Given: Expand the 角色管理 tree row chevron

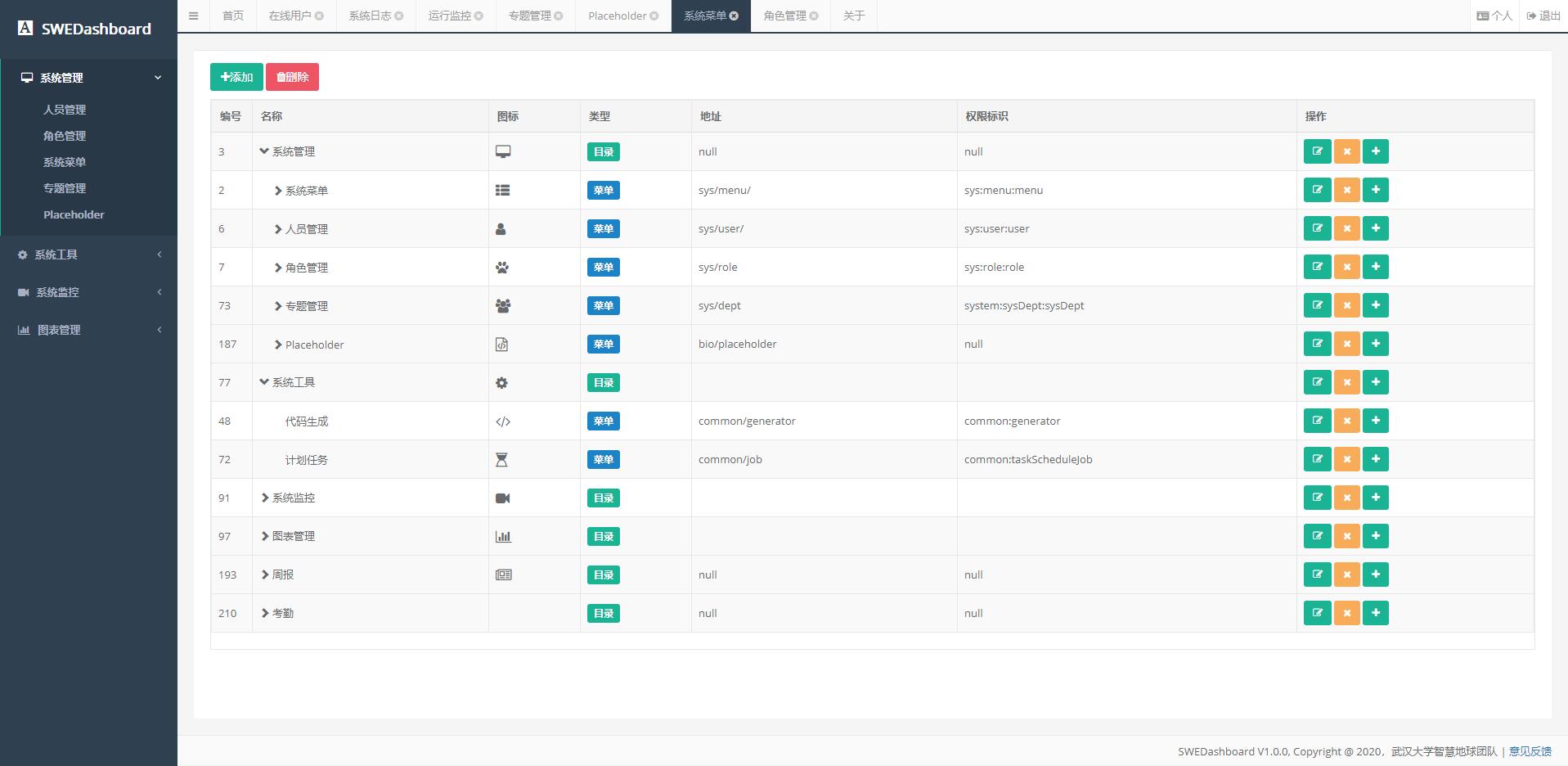Looking at the screenshot, I should (278, 268).
